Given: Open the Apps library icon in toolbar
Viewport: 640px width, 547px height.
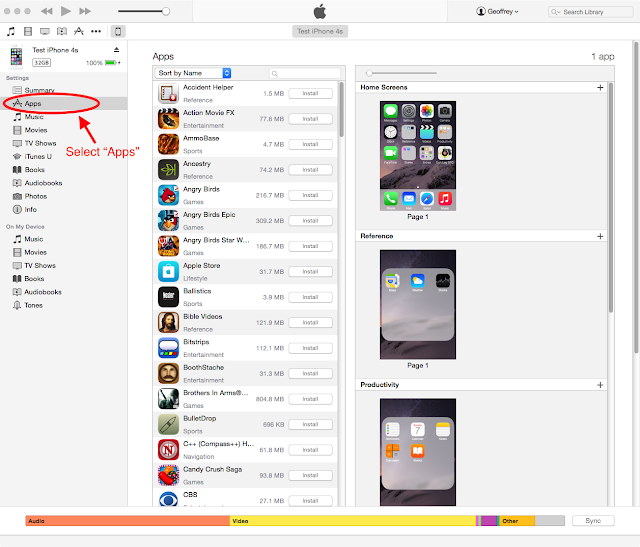Looking at the screenshot, I should pyautogui.click(x=78, y=31).
